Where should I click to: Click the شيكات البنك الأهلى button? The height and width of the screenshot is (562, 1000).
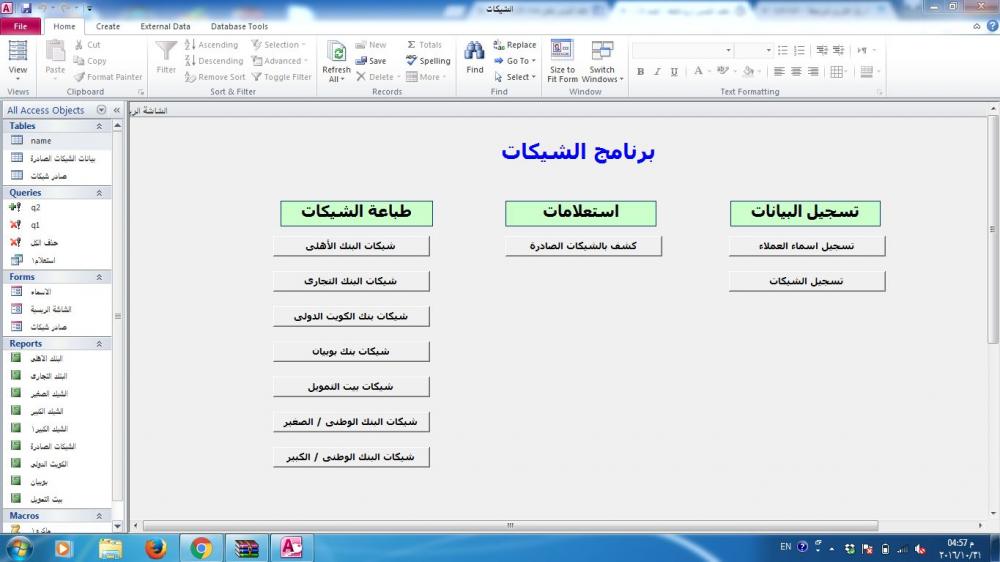click(351, 246)
